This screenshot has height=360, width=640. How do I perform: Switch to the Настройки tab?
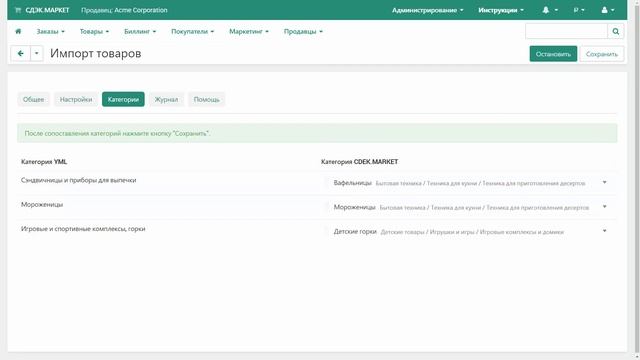point(76,99)
